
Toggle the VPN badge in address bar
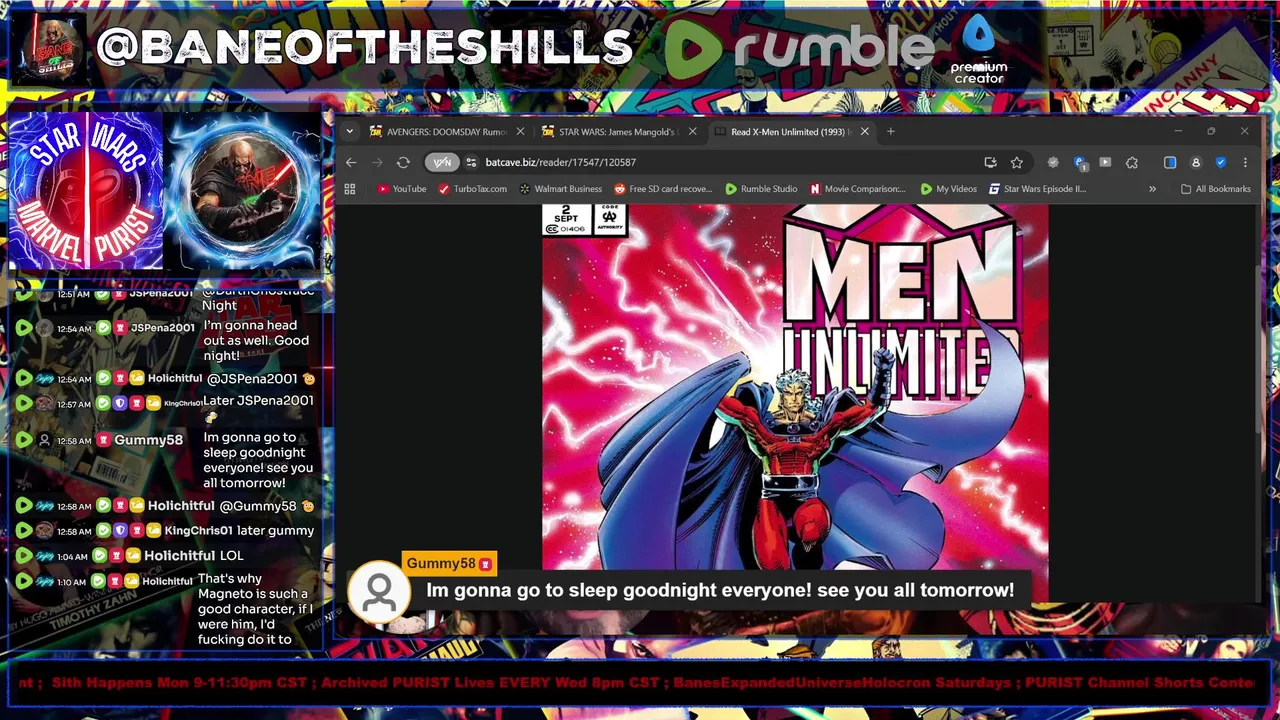[442, 162]
